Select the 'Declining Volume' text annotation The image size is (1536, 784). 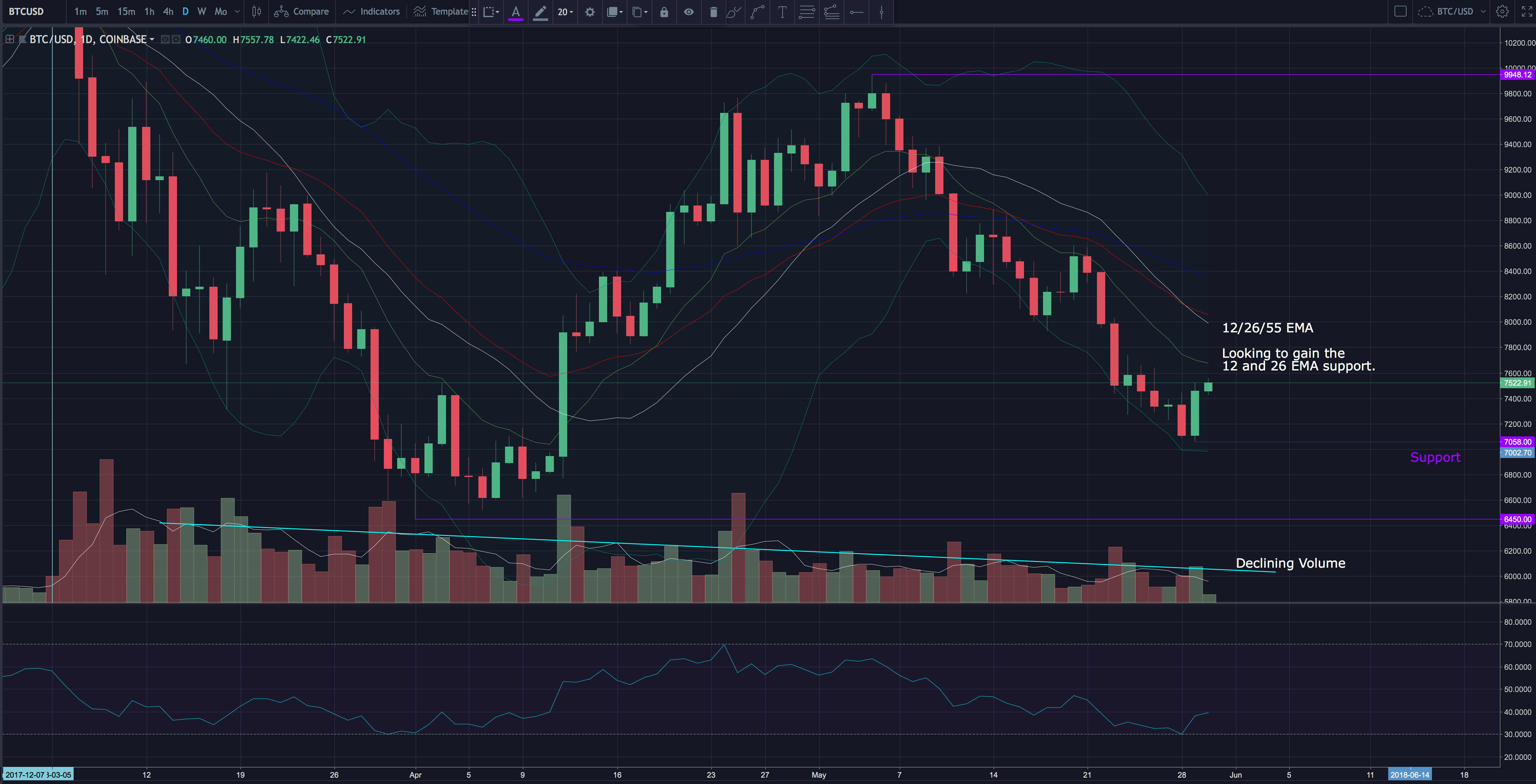coord(1290,563)
